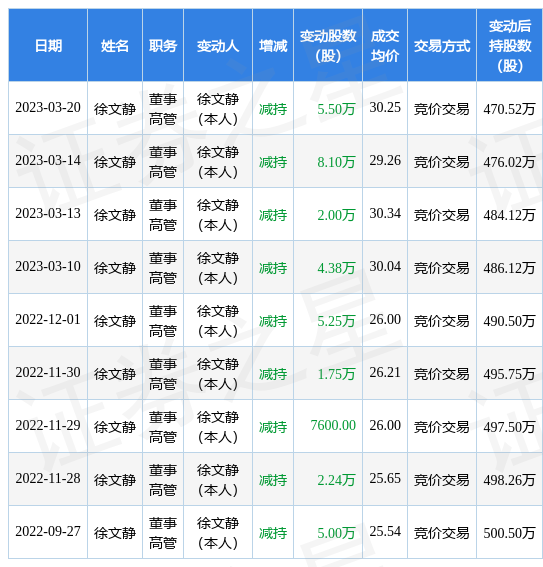
Task: Select the 7600.00 share change value
Action: 333,425
